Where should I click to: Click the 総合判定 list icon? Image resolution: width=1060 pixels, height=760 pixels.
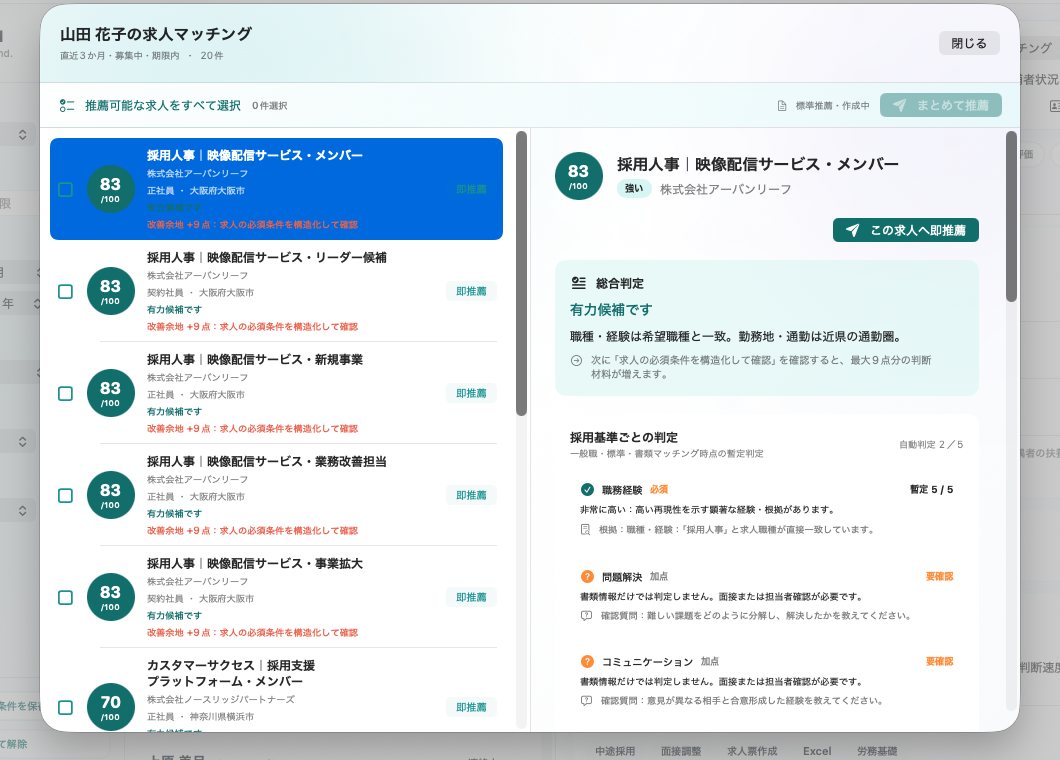(579, 283)
